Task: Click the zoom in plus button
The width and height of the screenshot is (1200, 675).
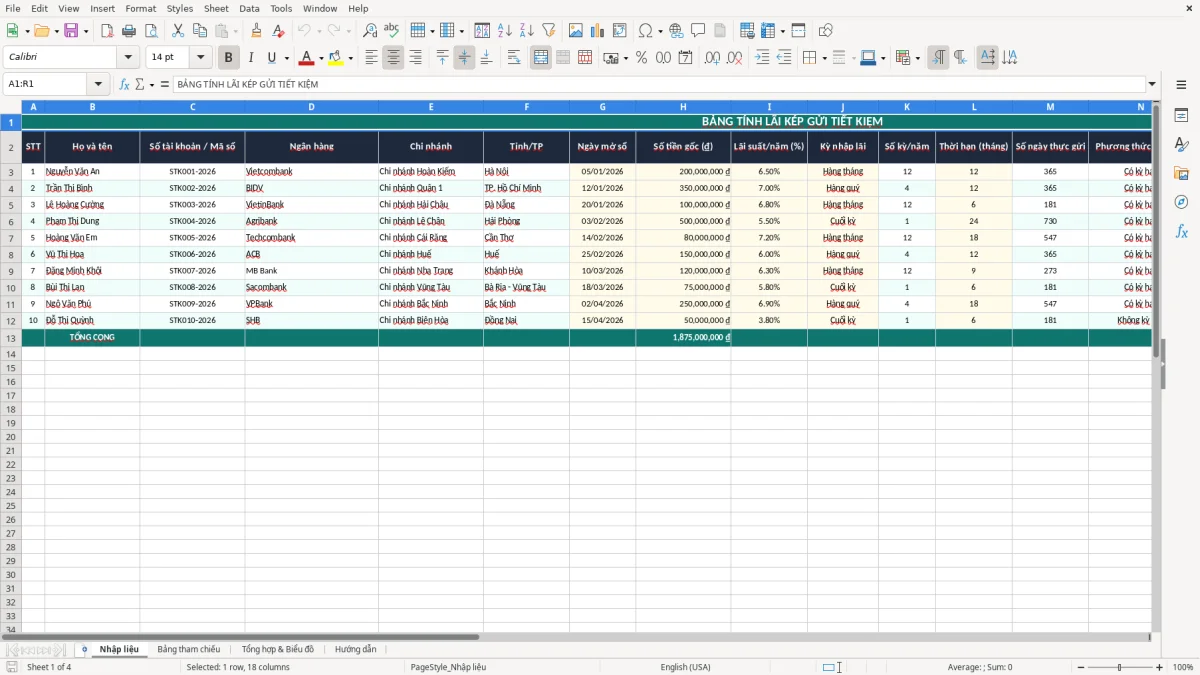Action: (1159, 667)
